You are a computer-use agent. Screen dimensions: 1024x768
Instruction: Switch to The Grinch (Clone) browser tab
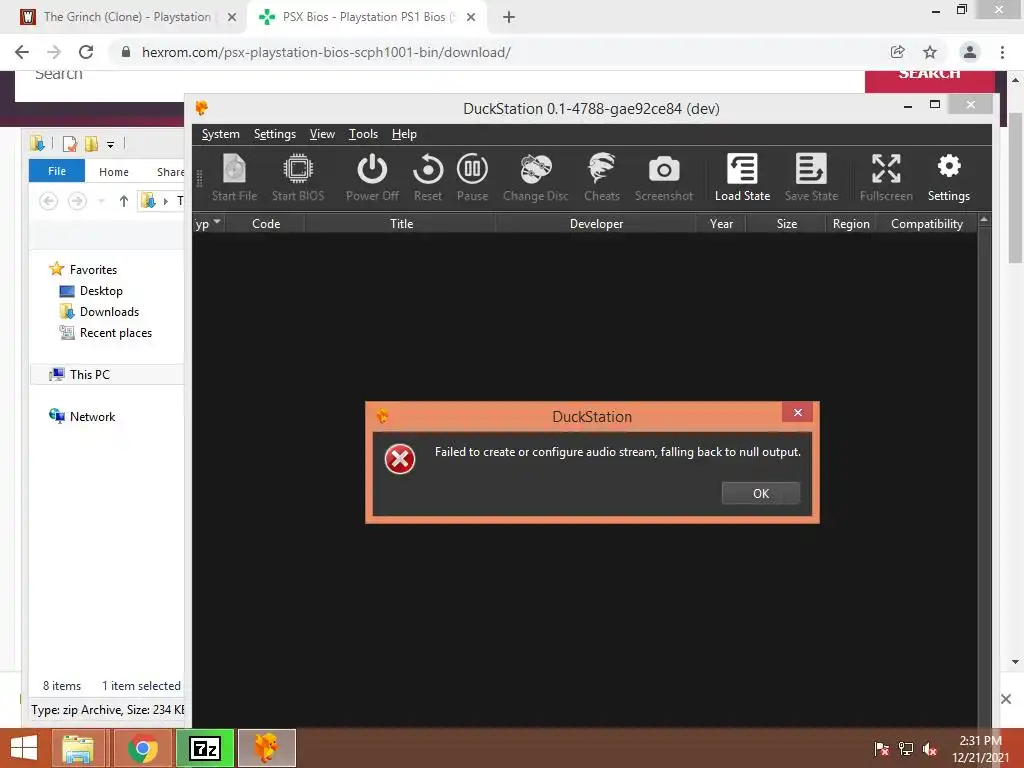127,17
